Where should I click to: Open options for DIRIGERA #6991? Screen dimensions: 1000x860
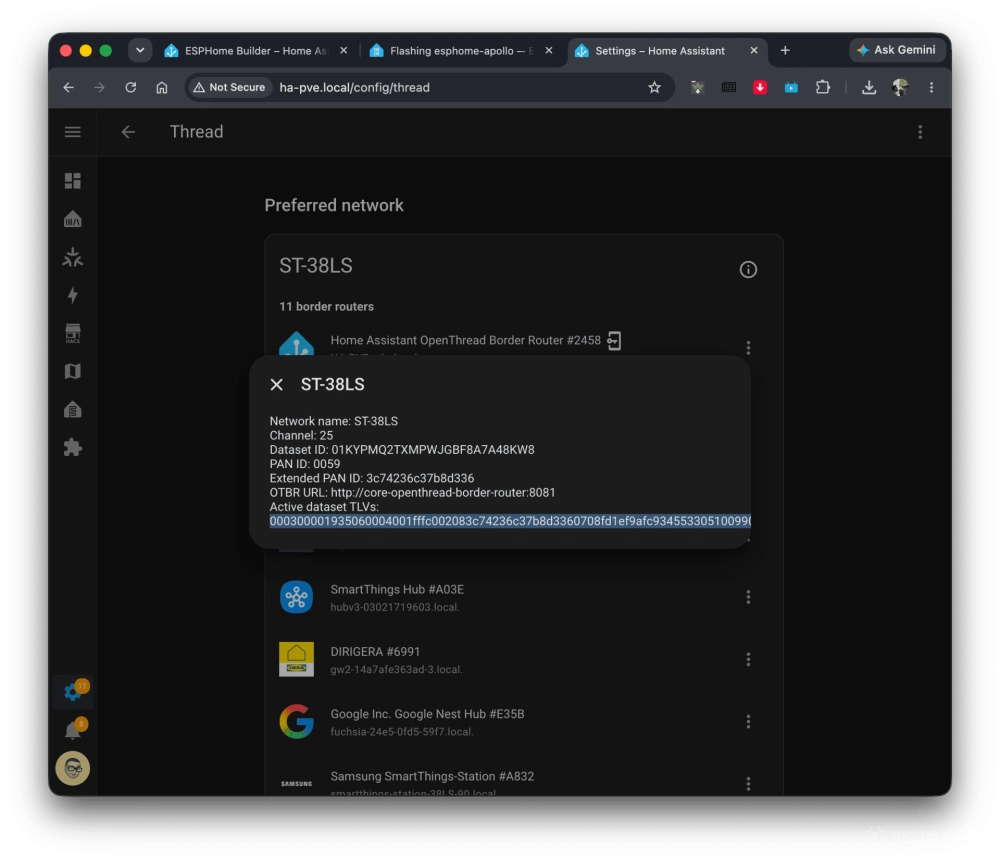(x=748, y=659)
